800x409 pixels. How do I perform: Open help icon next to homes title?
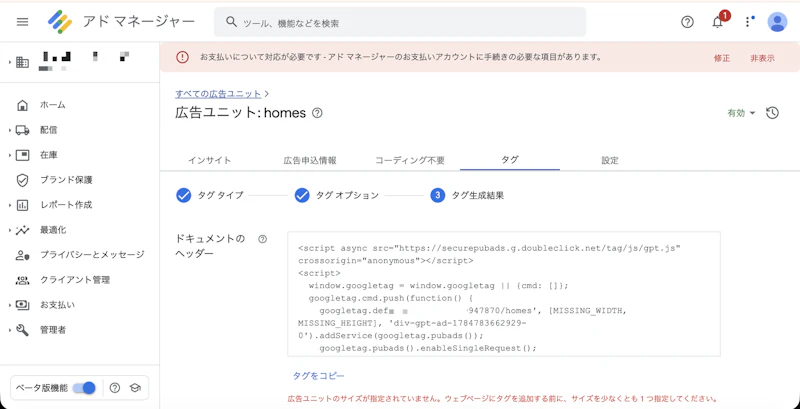point(317,113)
